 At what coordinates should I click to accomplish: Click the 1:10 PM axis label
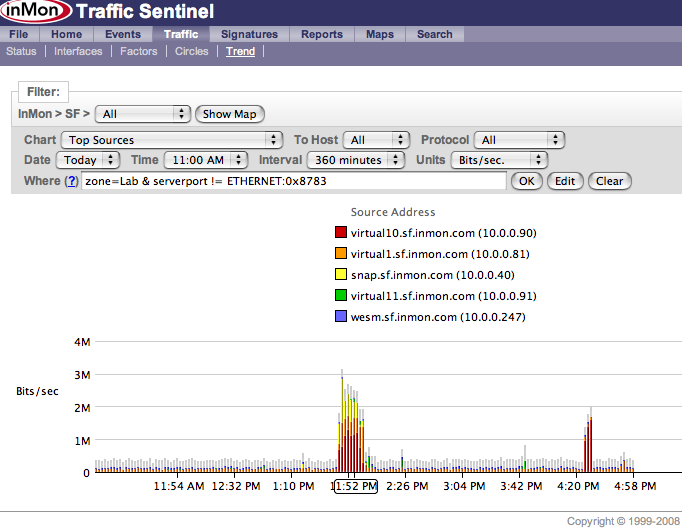tap(293, 486)
